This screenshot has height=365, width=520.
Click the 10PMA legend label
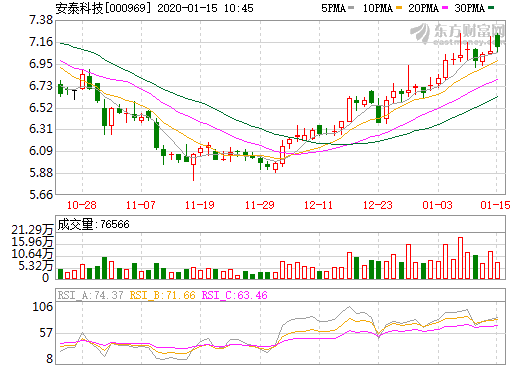point(377,8)
